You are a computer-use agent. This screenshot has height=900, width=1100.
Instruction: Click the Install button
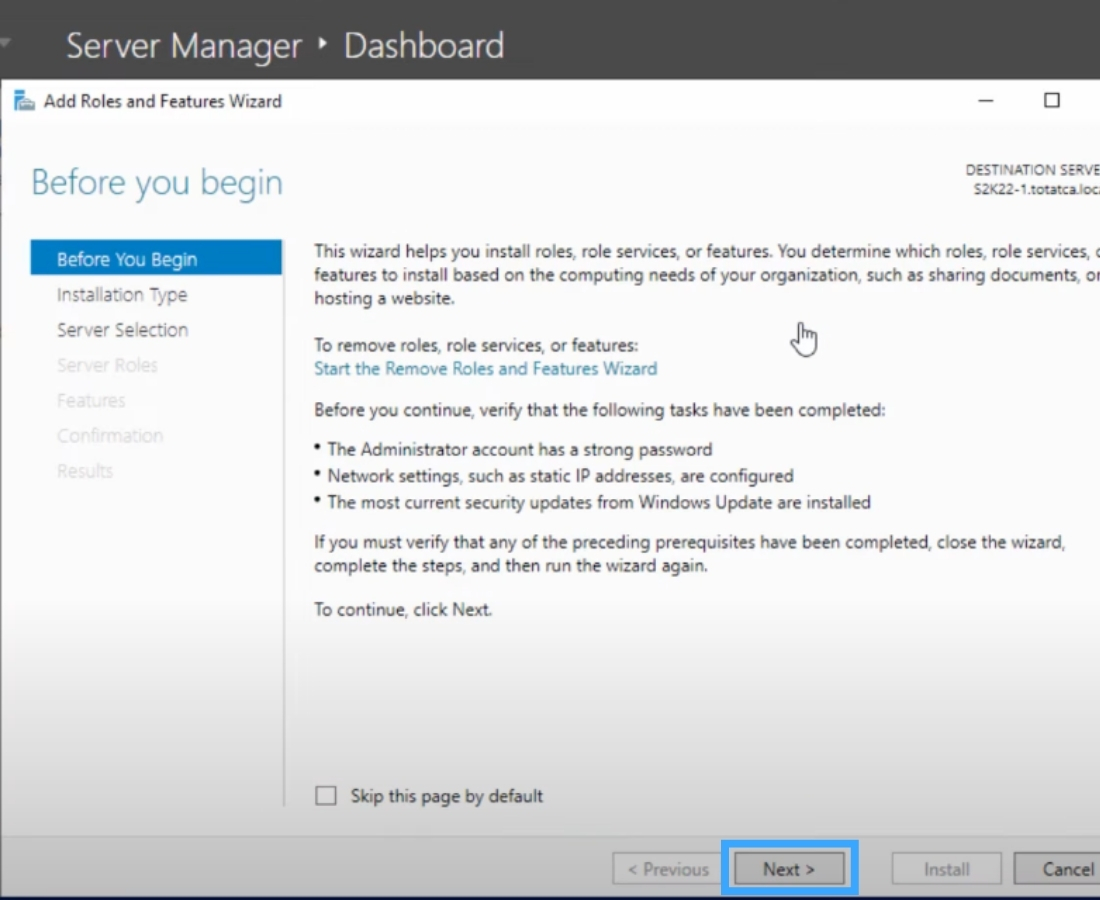945,868
